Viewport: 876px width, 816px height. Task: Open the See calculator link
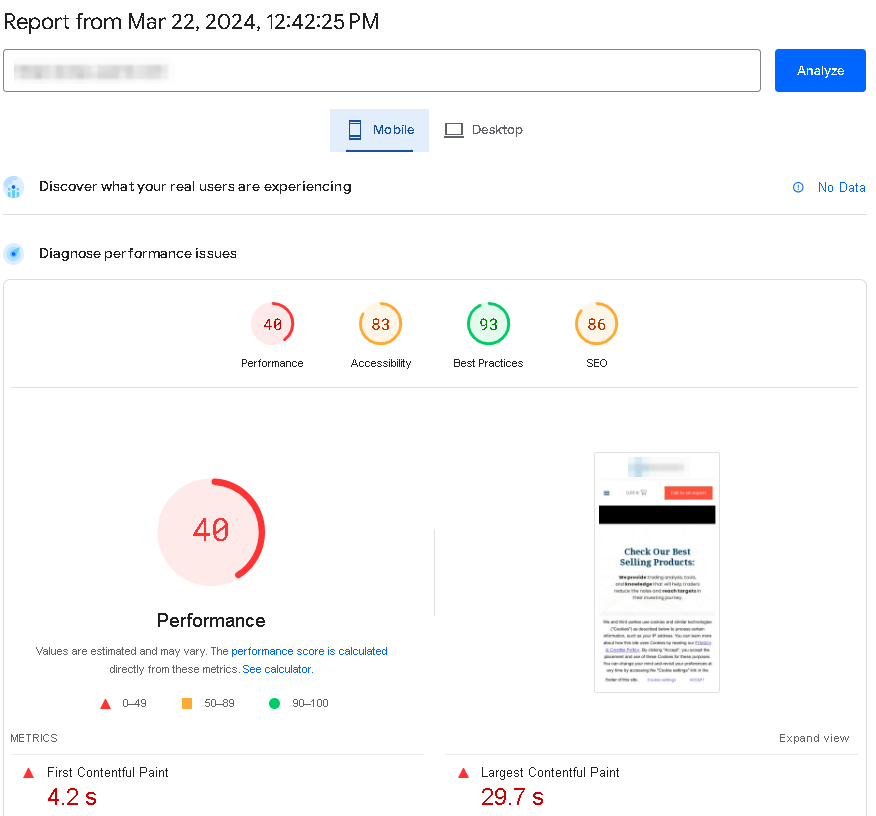point(277,669)
